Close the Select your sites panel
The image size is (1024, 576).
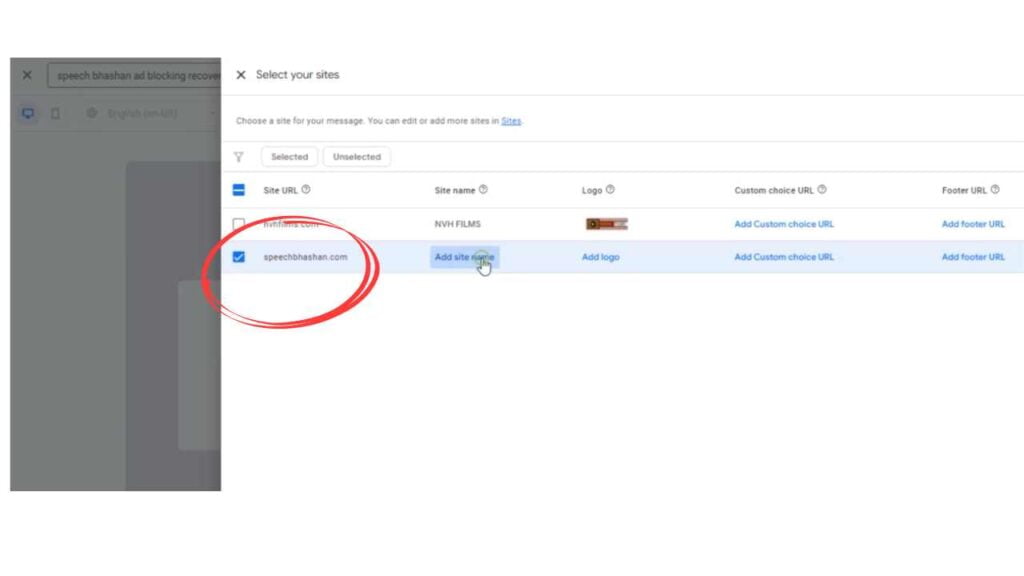point(241,75)
